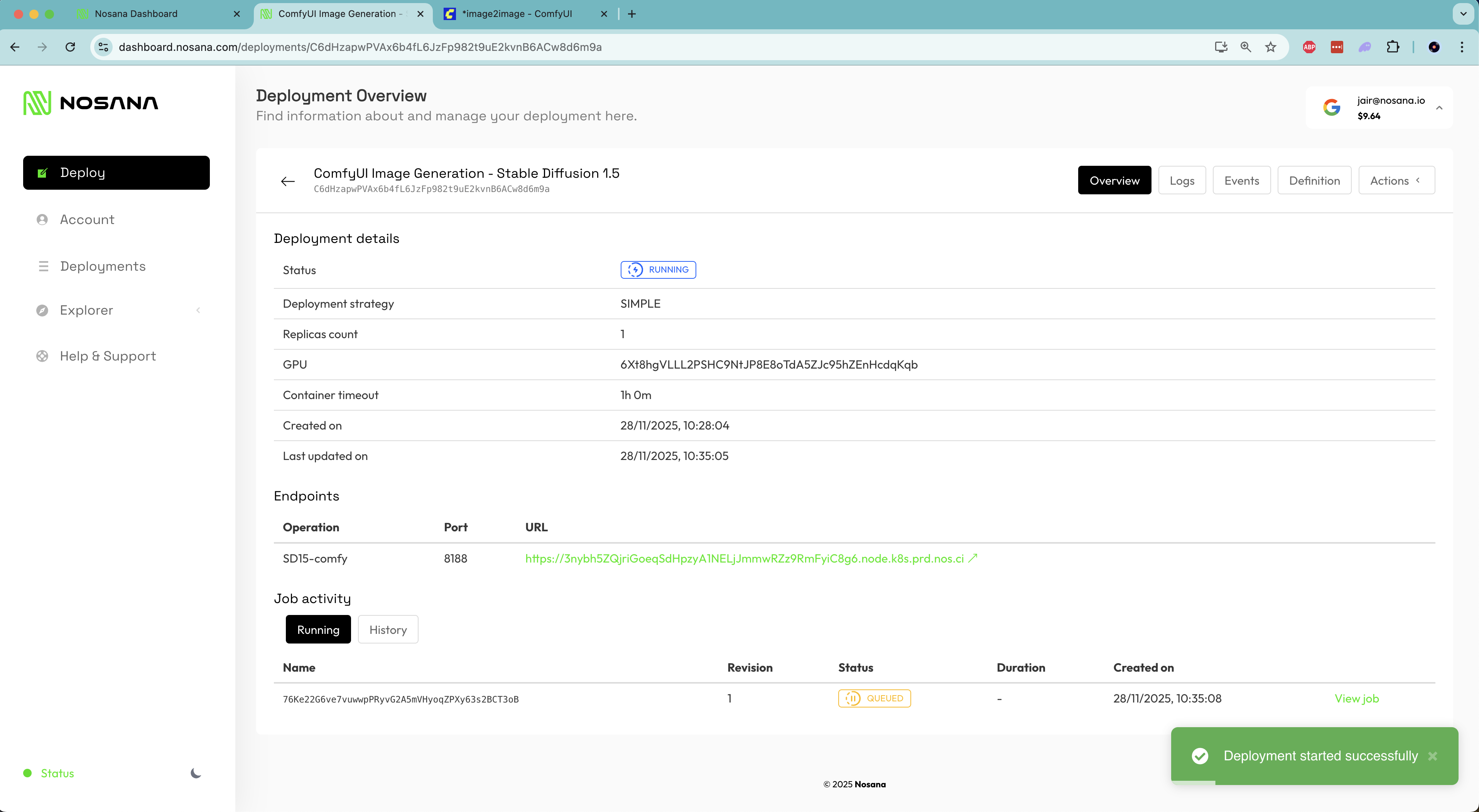Open the Definition tab
This screenshot has width=1479, height=812.
1314,181
